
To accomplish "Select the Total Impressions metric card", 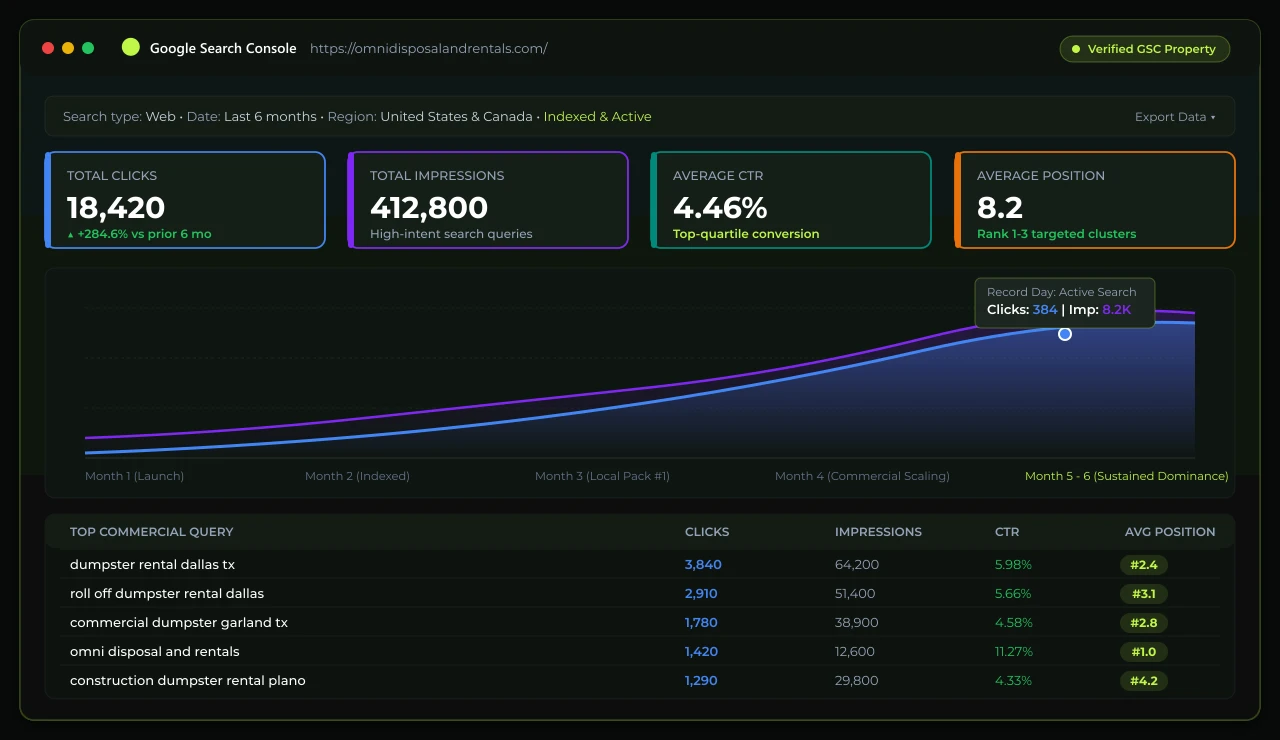I will click(x=488, y=200).
